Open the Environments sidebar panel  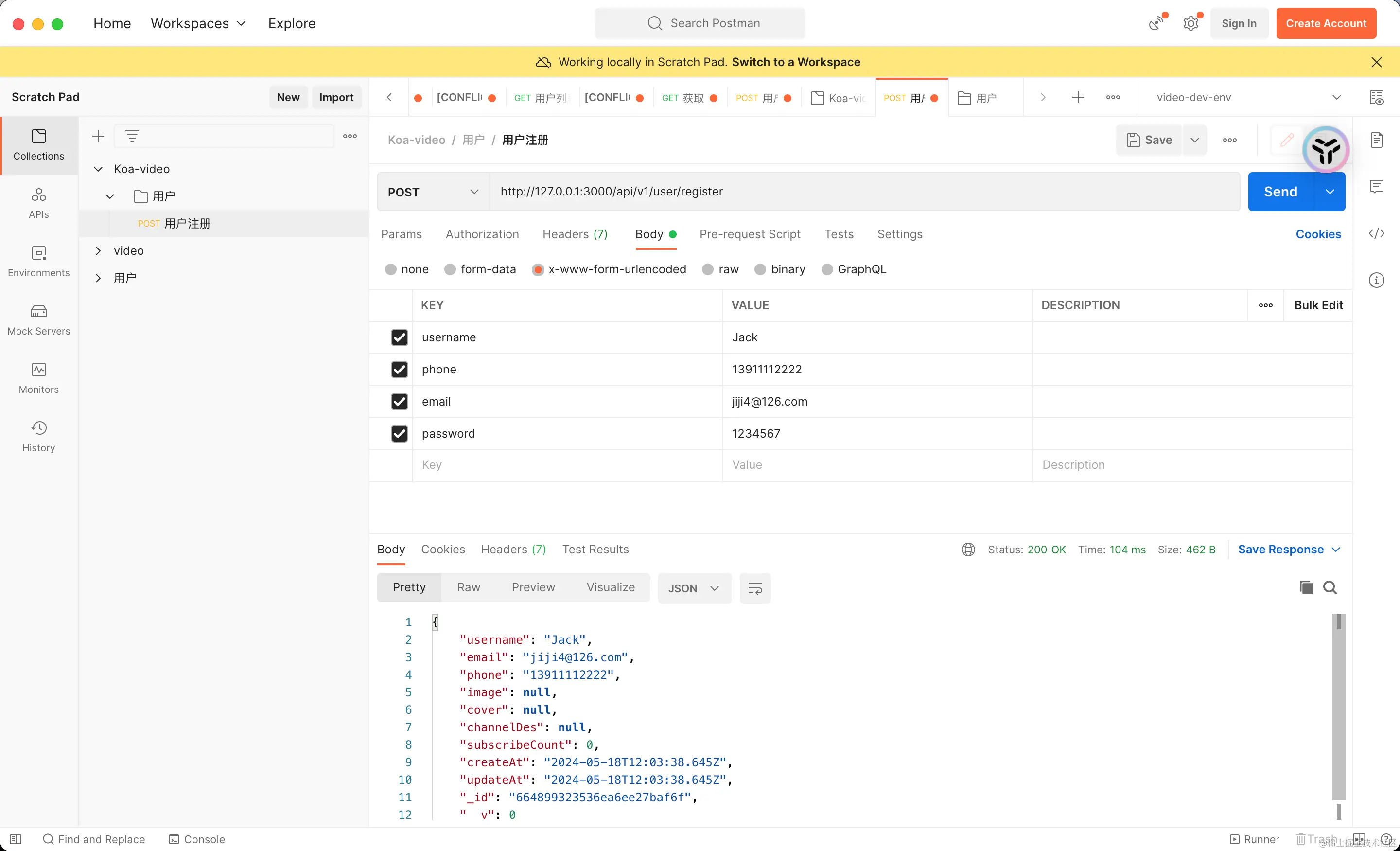(x=38, y=262)
